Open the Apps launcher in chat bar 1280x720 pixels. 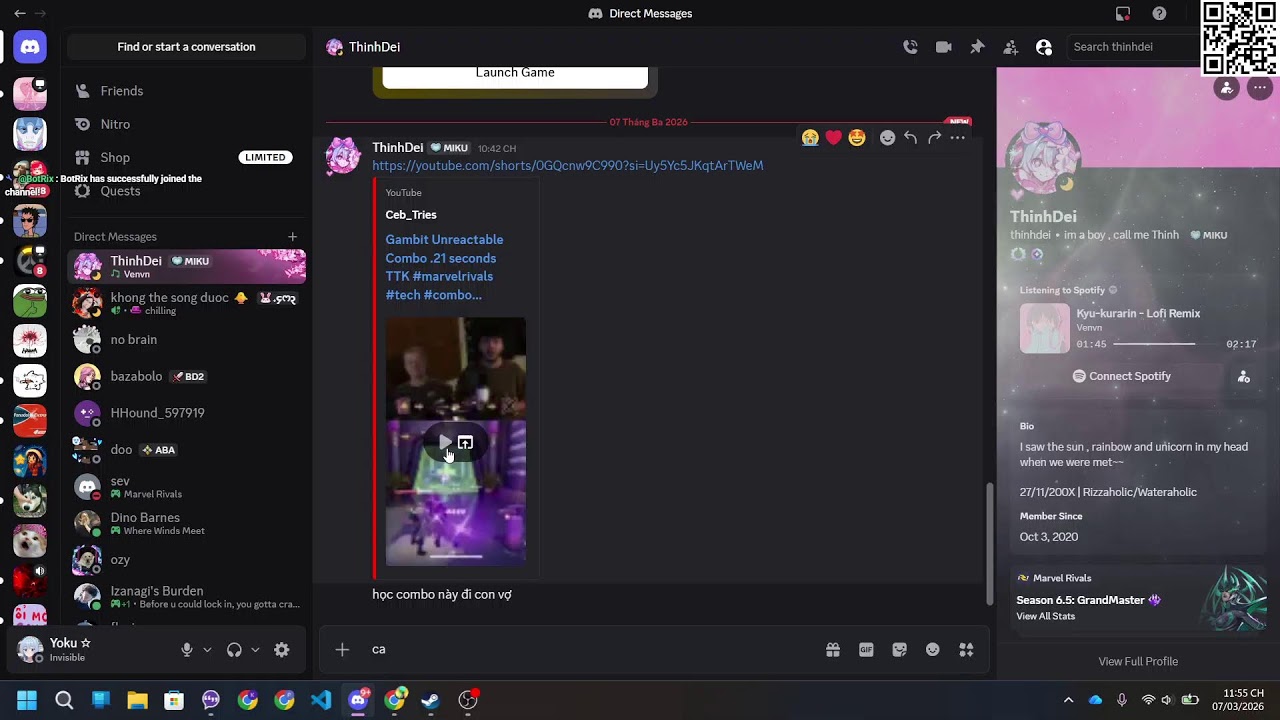pyautogui.click(x=966, y=650)
